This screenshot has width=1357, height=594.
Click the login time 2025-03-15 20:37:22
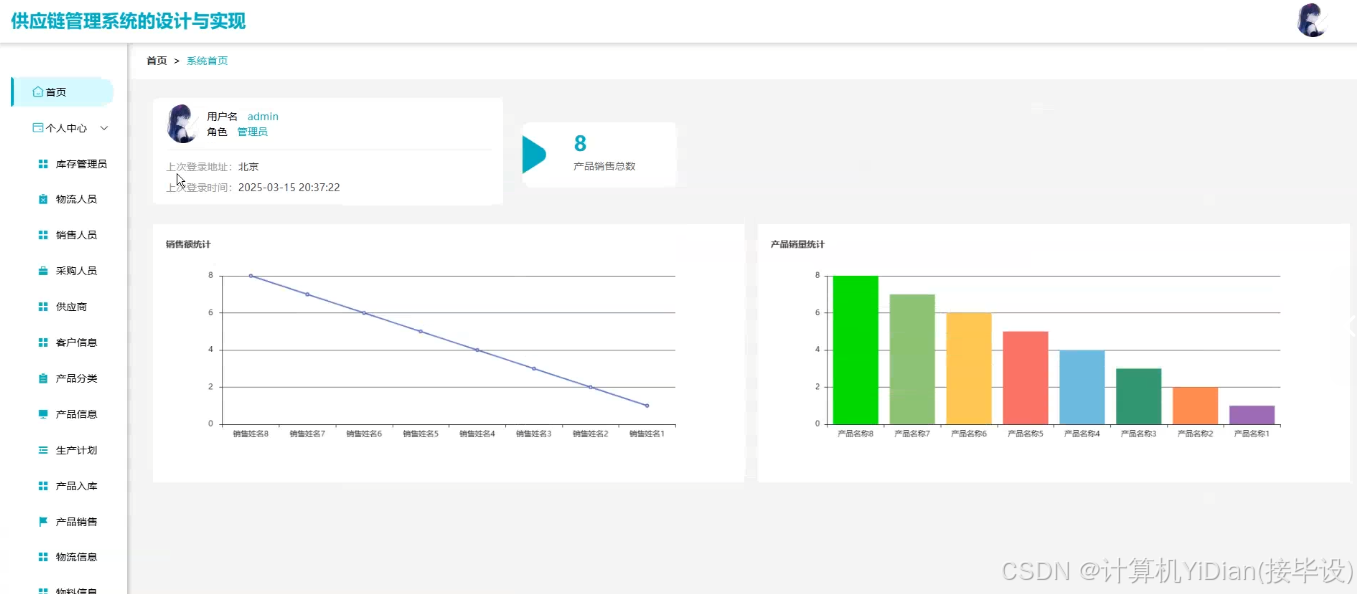coord(289,187)
